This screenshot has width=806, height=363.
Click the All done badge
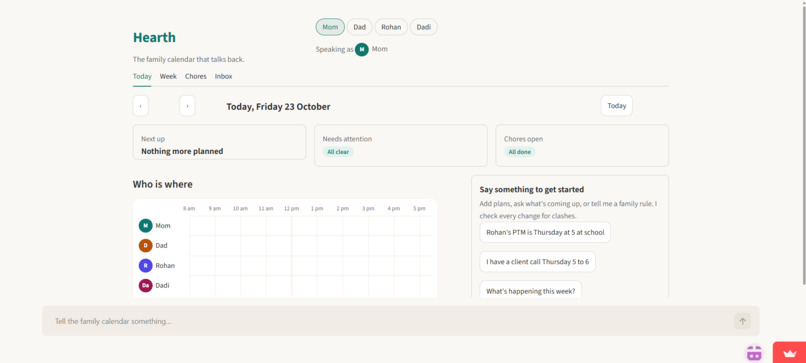click(x=520, y=152)
